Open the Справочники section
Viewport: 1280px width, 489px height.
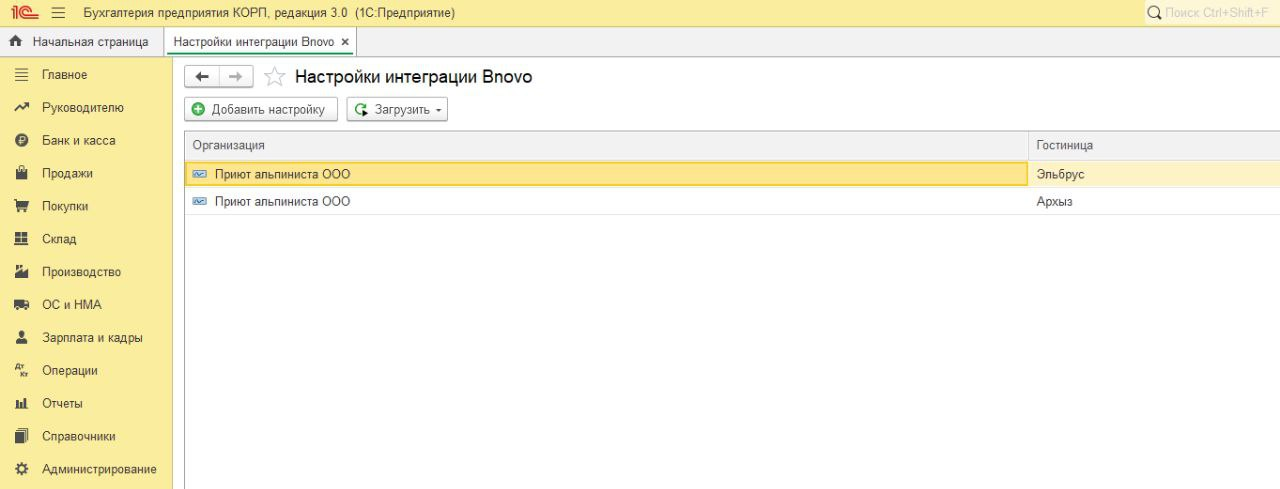pyautogui.click(x=79, y=436)
